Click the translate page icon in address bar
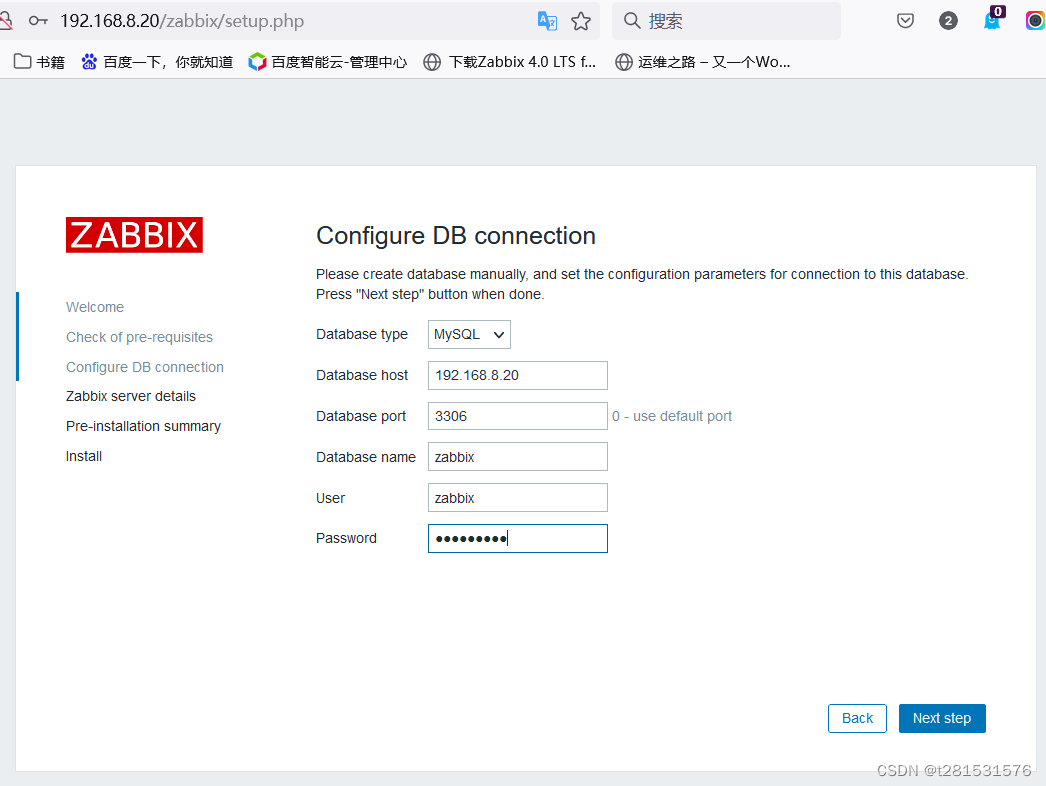The height and width of the screenshot is (786, 1046). coord(547,21)
